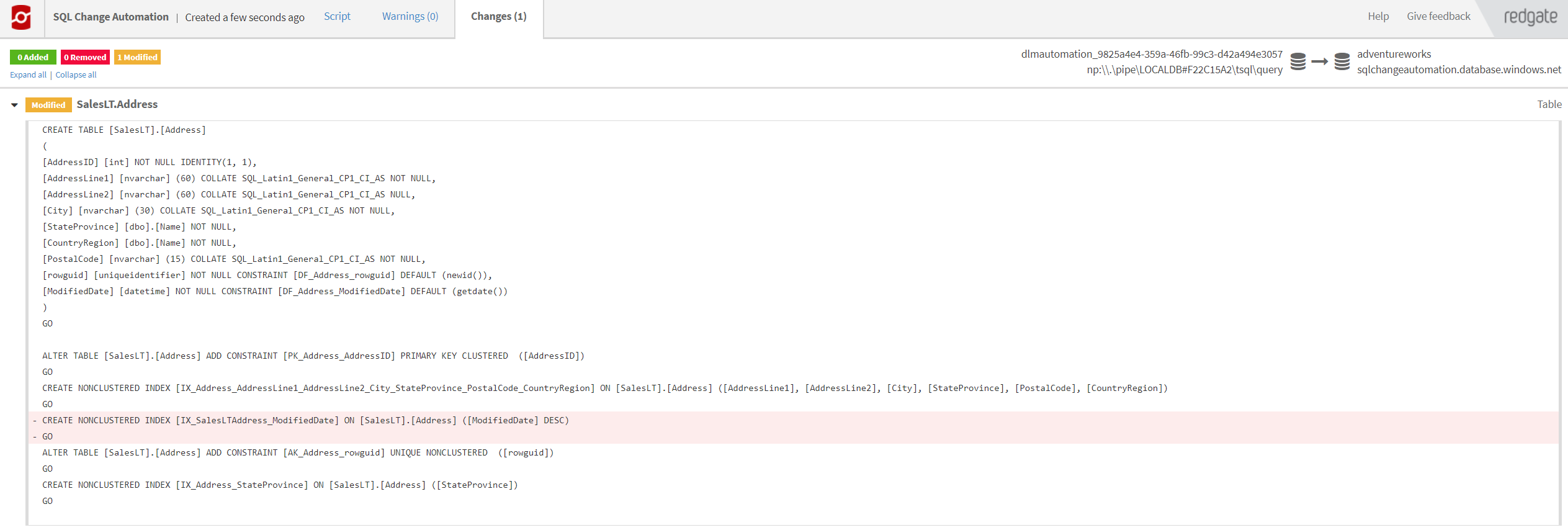Collapse the SalesLT.Address section using the triangle
Screen dimensions: 1568x530
pos(14,105)
